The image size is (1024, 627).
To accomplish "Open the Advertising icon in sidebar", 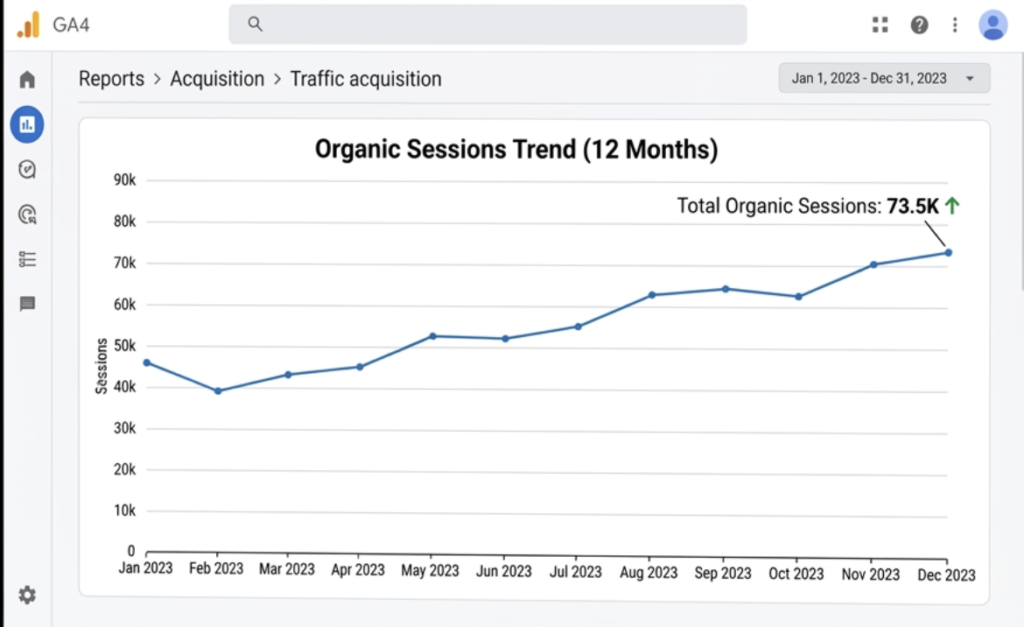I will 27,214.
